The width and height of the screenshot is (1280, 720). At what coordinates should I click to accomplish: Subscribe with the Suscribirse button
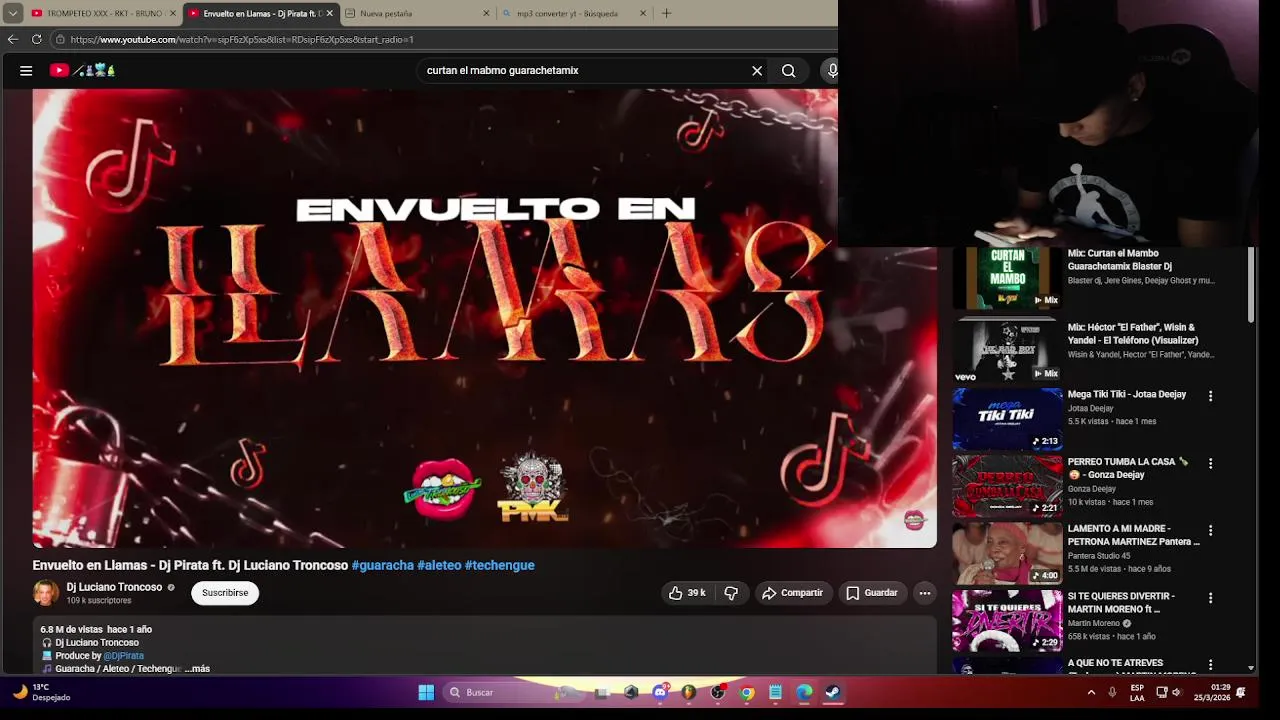pos(225,593)
